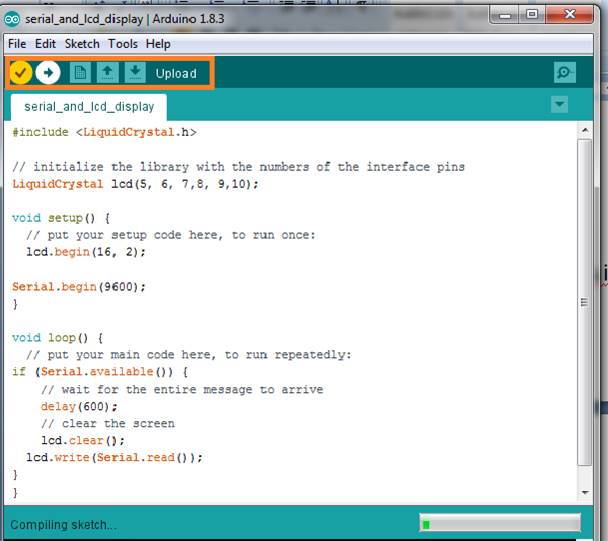Click the 'if (Serial.available()) {' line
Image resolution: width=608 pixels, height=541 pixels.
coord(100,372)
